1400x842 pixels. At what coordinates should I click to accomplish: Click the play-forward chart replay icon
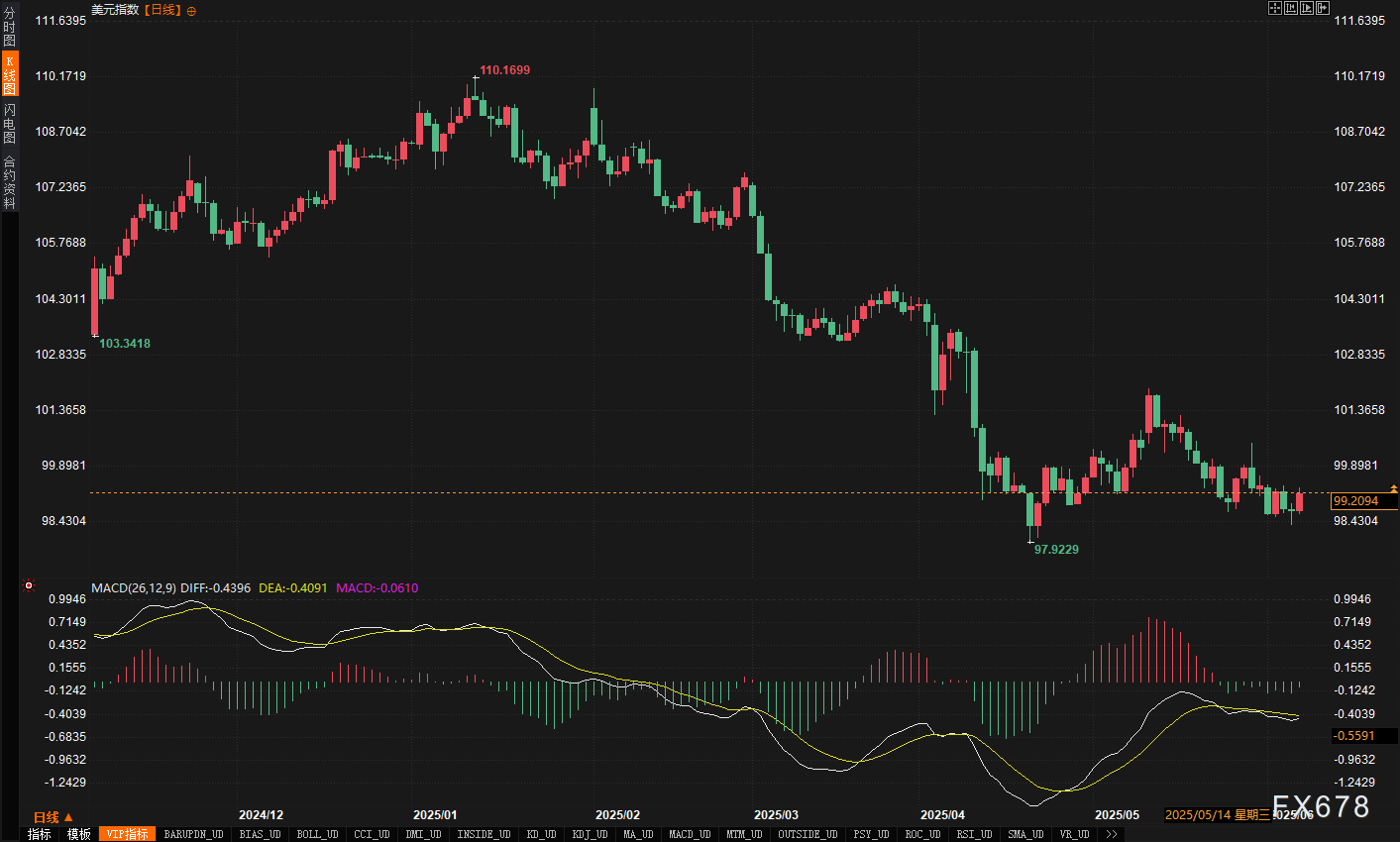(1306, 8)
